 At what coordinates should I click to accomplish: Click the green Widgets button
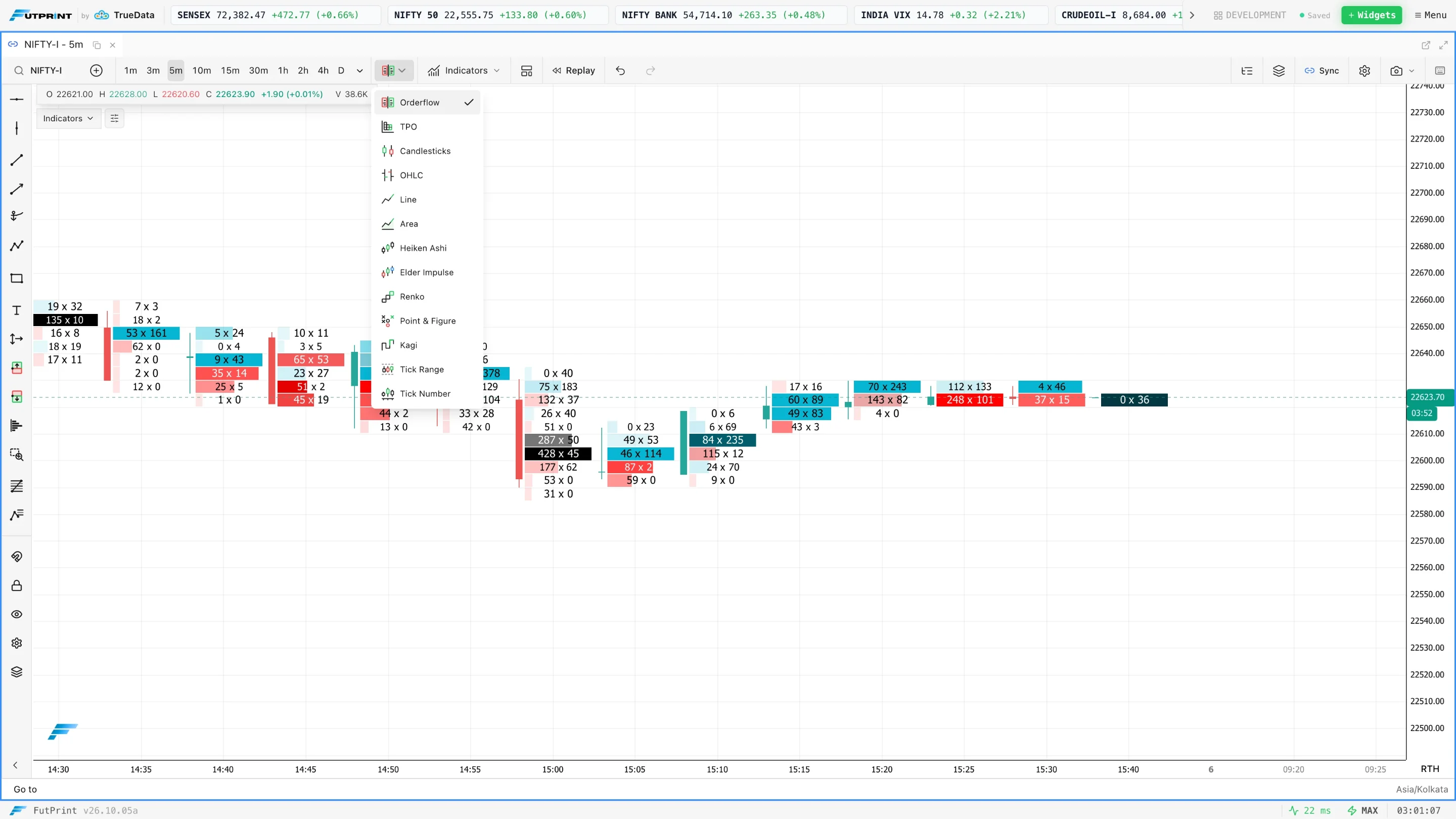(1372, 15)
